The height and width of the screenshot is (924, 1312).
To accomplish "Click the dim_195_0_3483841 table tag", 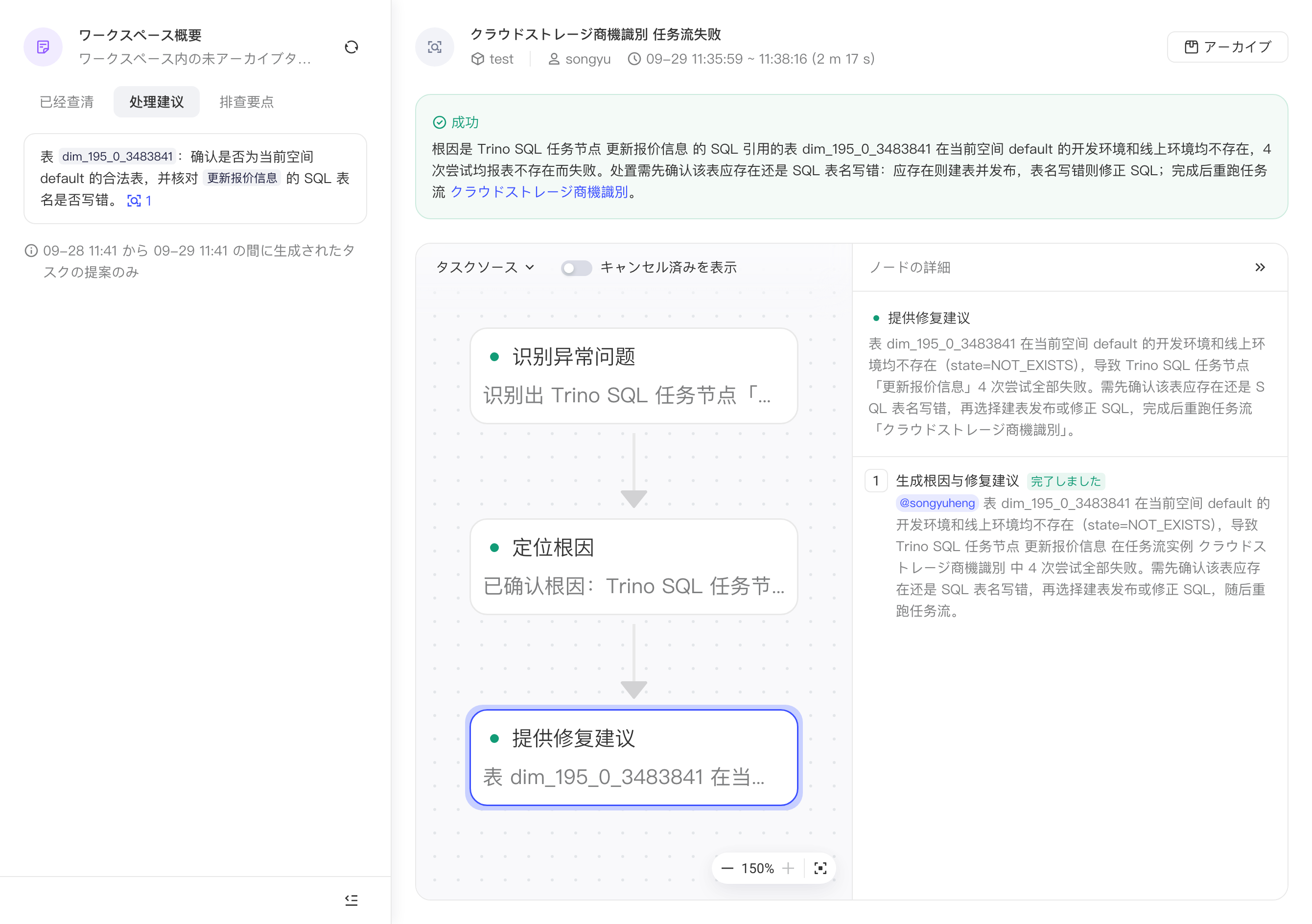I will pos(117,157).
